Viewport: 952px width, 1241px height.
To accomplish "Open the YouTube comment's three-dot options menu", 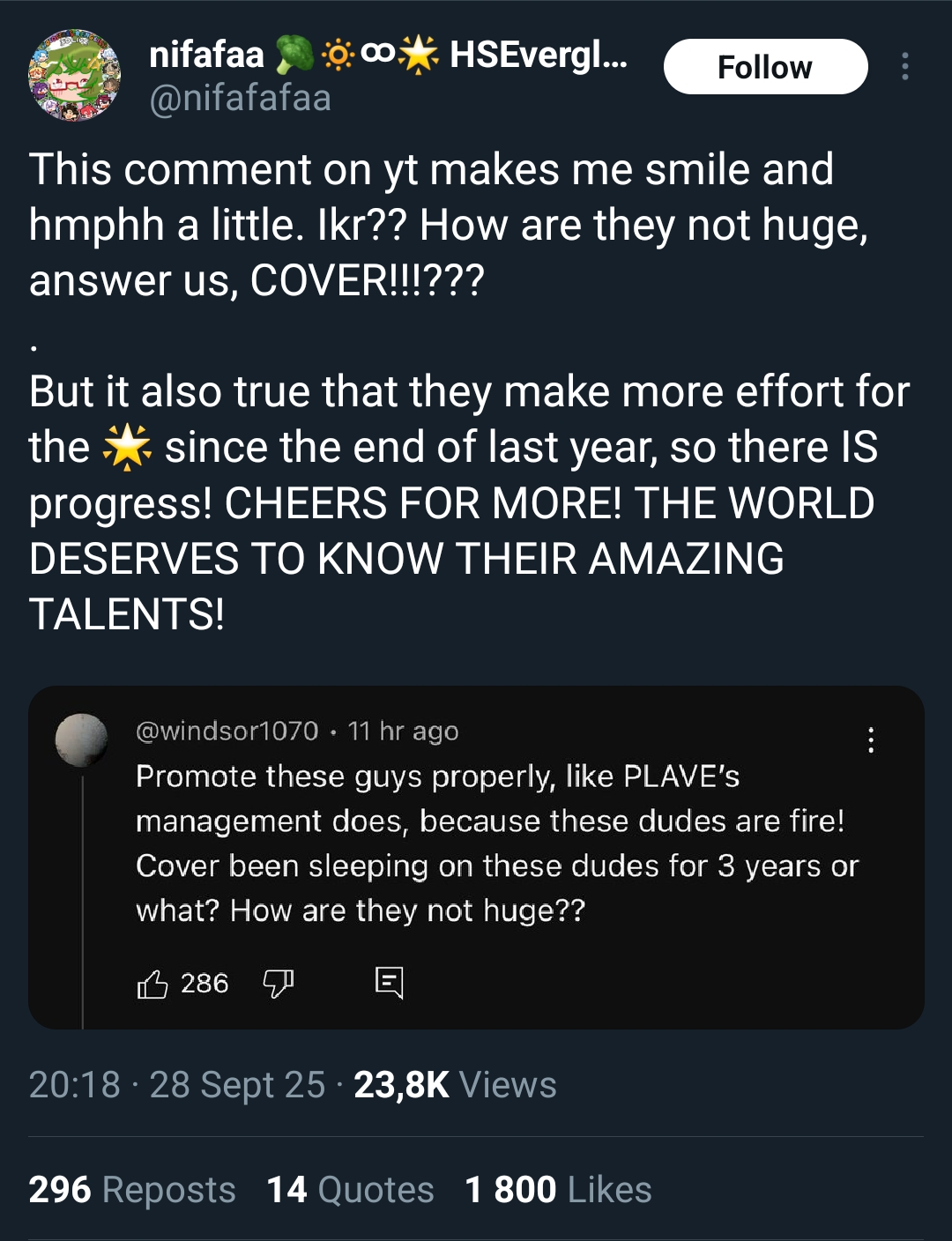I will point(871,740).
